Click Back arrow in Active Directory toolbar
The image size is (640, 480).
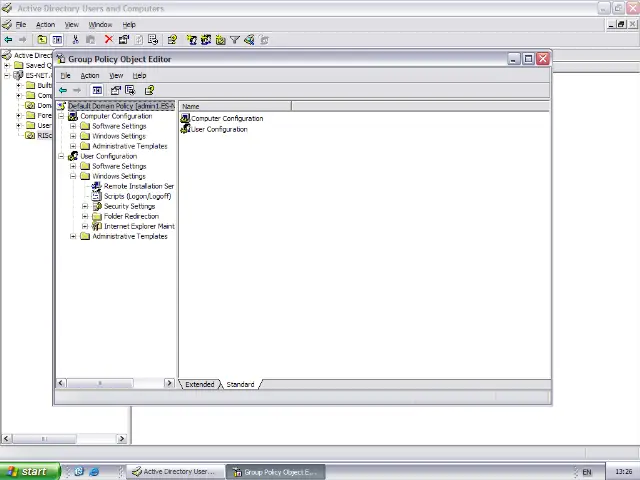8,40
